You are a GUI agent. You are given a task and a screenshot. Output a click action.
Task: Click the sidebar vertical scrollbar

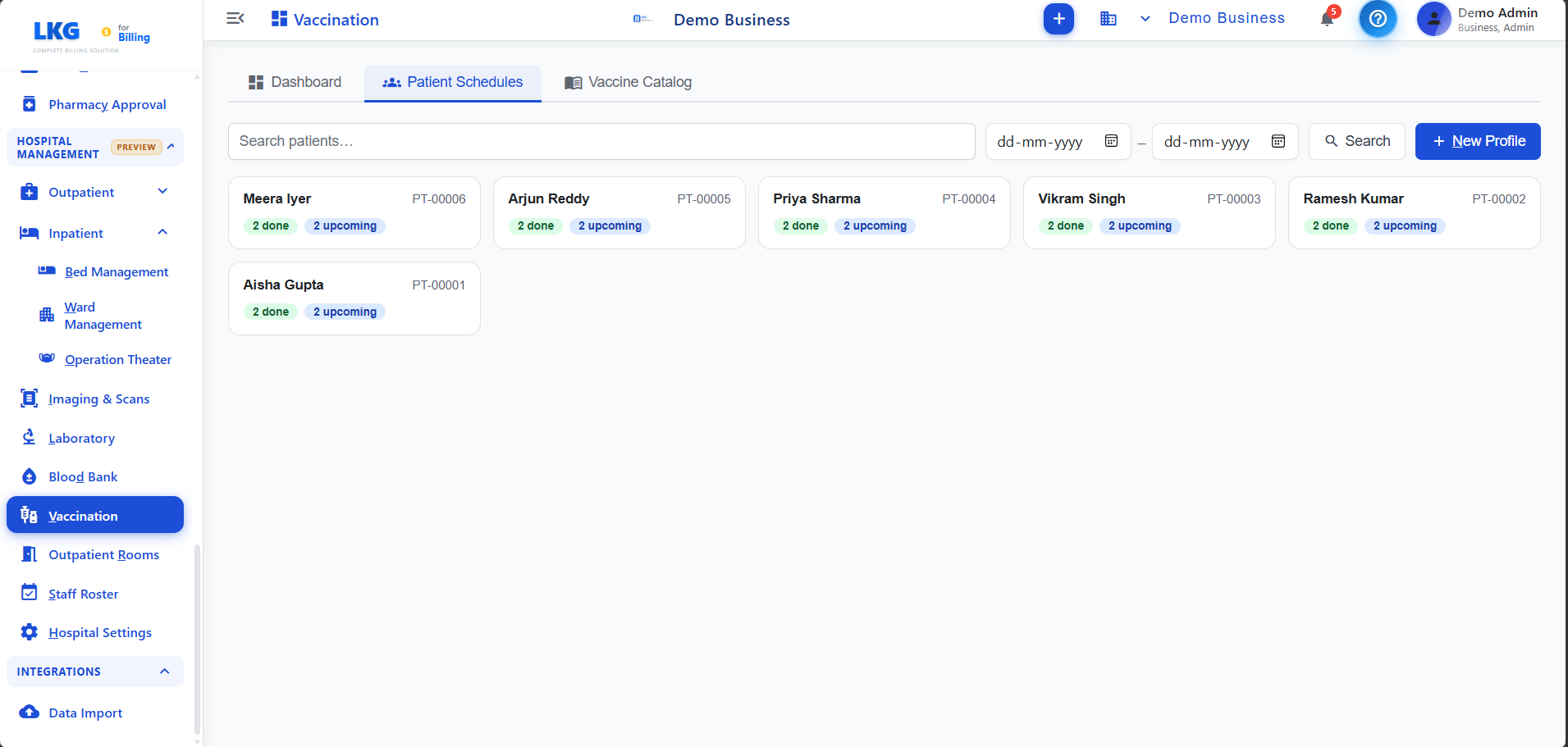[x=197, y=640]
